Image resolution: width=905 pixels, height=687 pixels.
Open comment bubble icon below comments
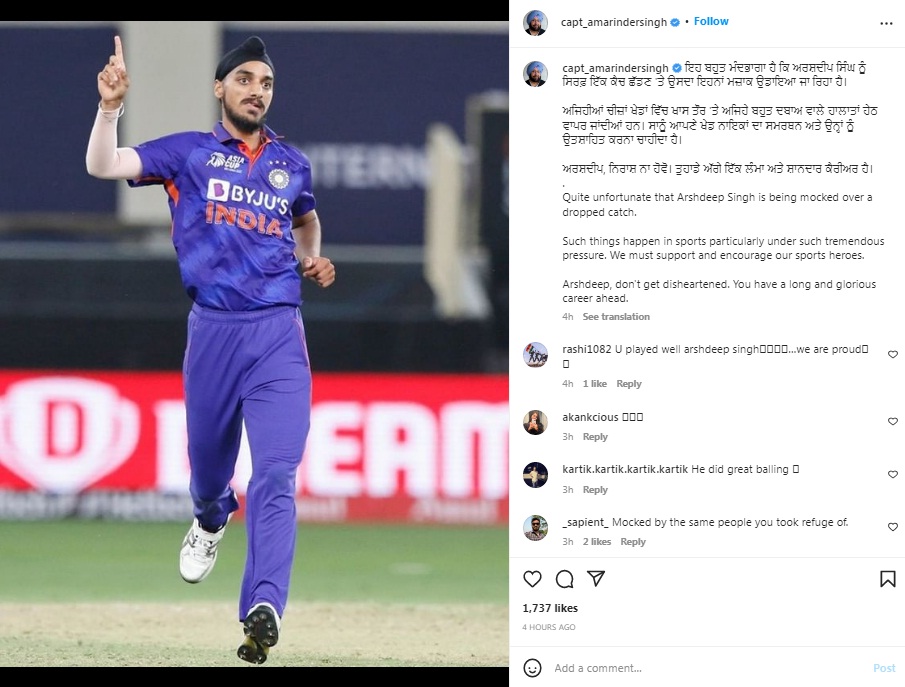564,578
